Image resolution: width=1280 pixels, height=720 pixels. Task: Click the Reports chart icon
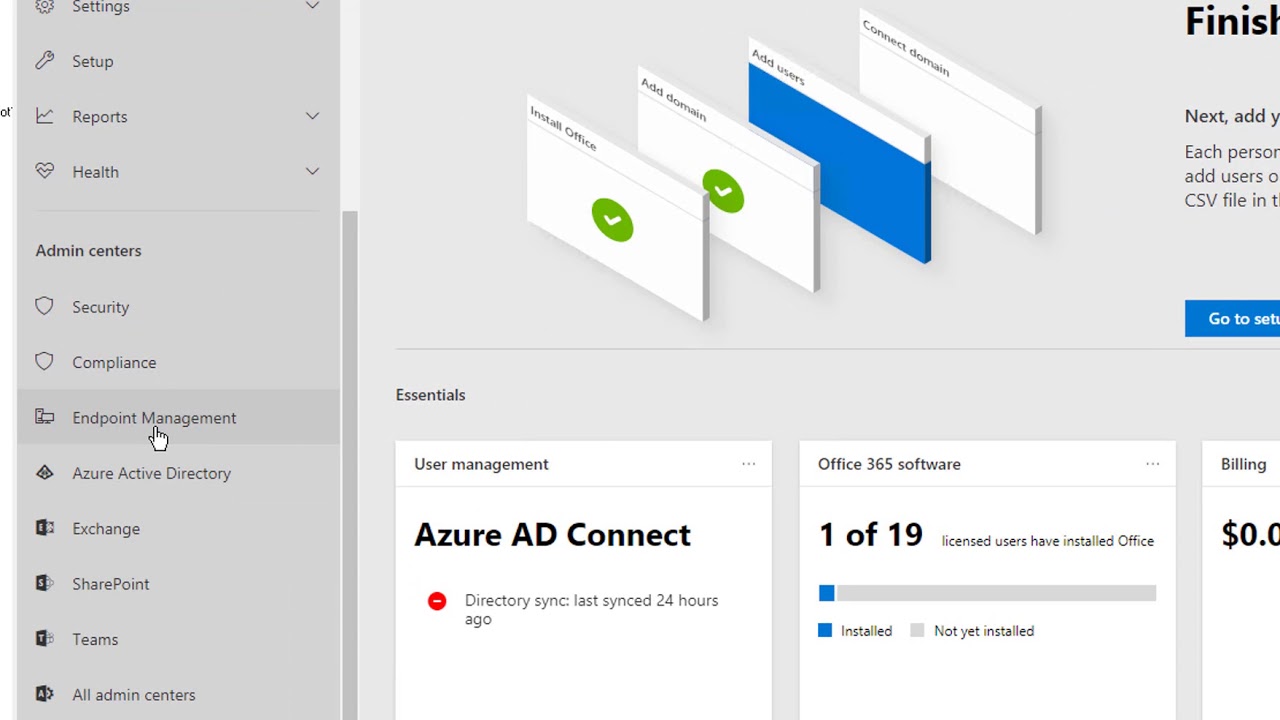45,116
